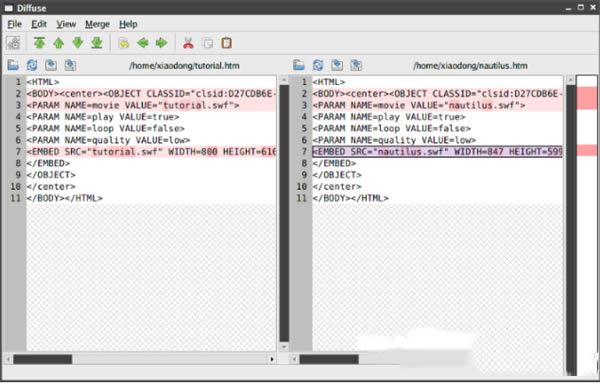
Task: Jump to last difference green arrow
Action: pos(97,43)
